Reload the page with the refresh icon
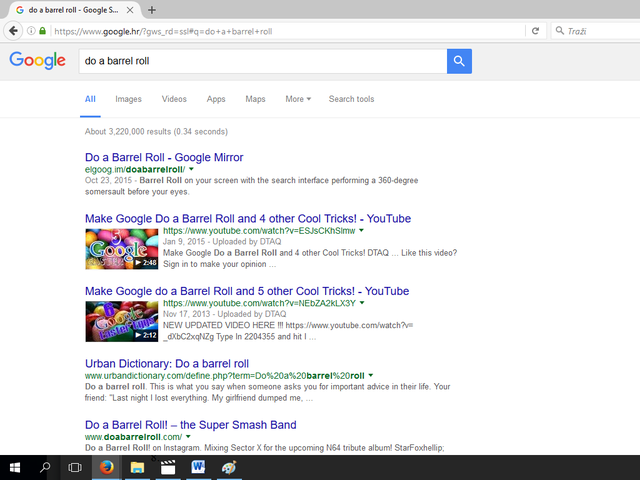Screen dimensions: 640x480 [x=536, y=31]
